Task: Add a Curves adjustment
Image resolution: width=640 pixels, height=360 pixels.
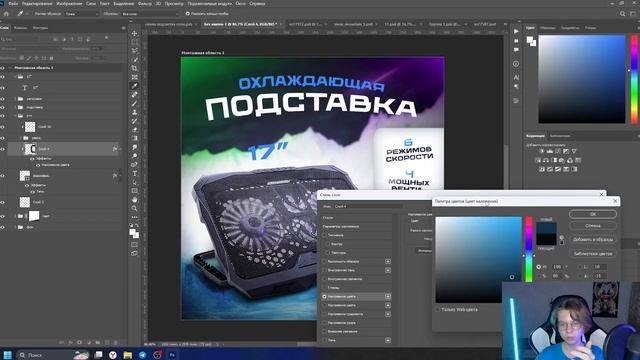Action: (558, 151)
